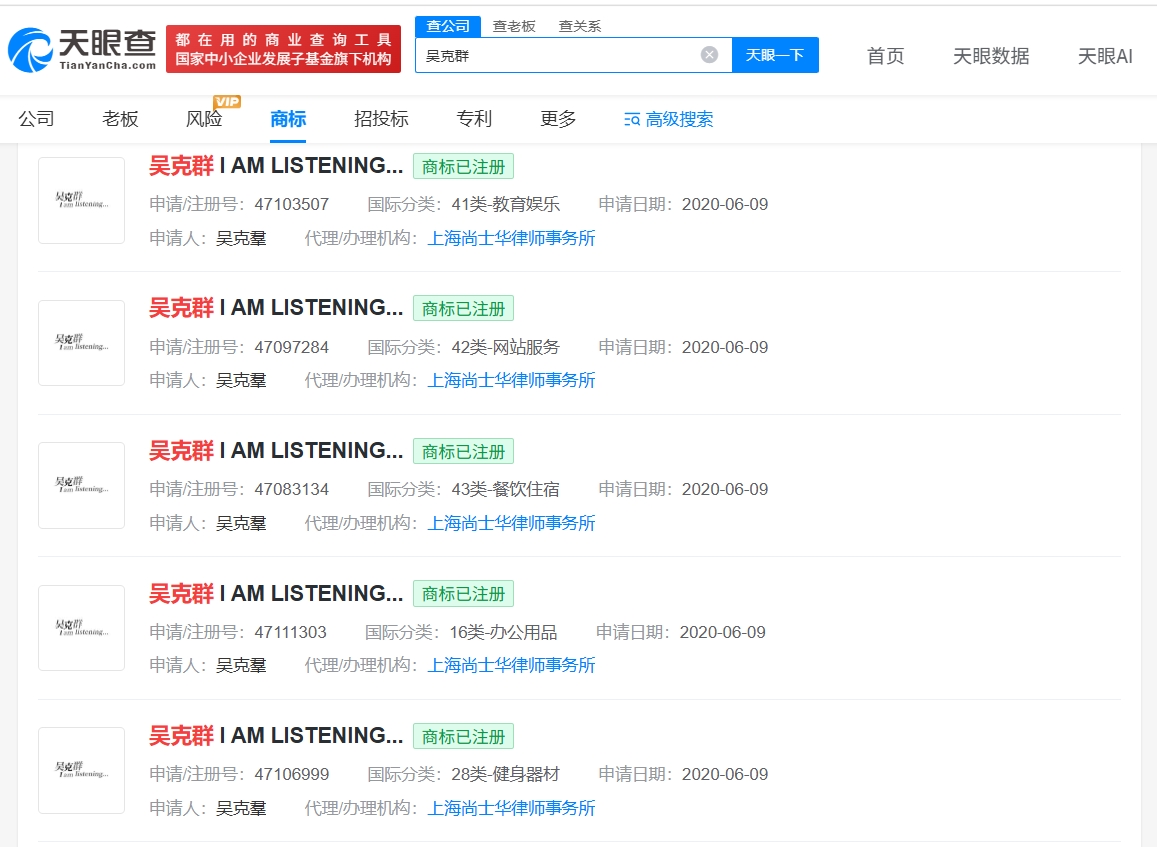Viewport: 1157px width, 847px height.
Task: Open 天眼AI in the top navigation
Action: pyautogui.click(x=1105, y=56)
